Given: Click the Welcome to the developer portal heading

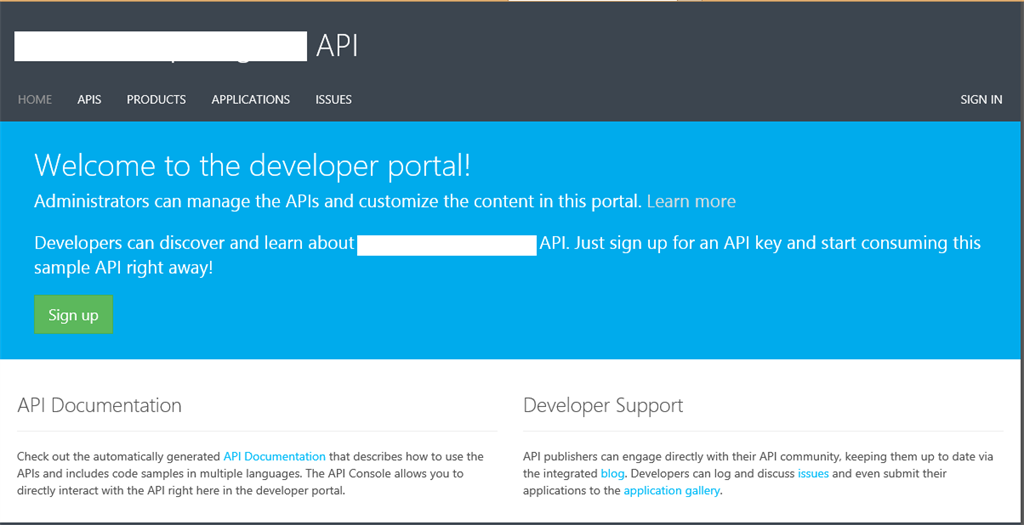Looking at the screenshot, I should pyautogui.click(x=252, y=165).
